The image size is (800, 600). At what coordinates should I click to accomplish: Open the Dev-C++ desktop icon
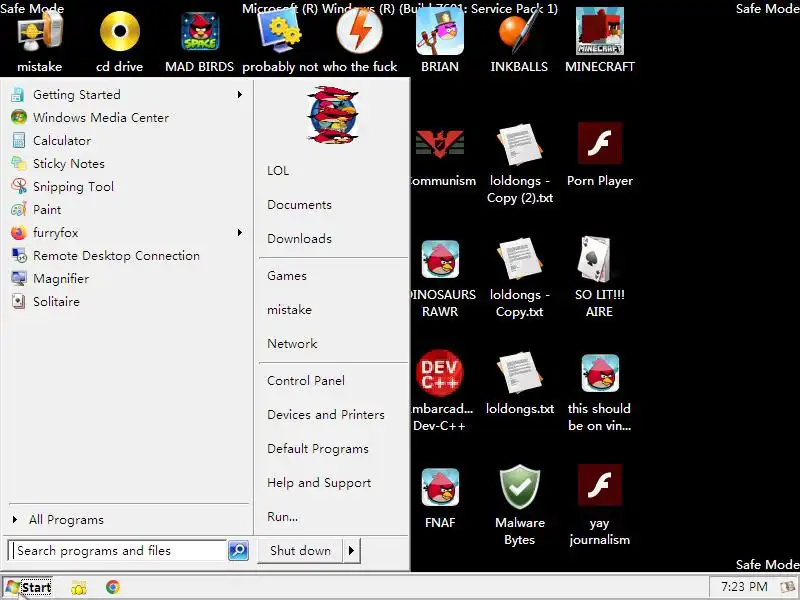[x=440, y=373]
